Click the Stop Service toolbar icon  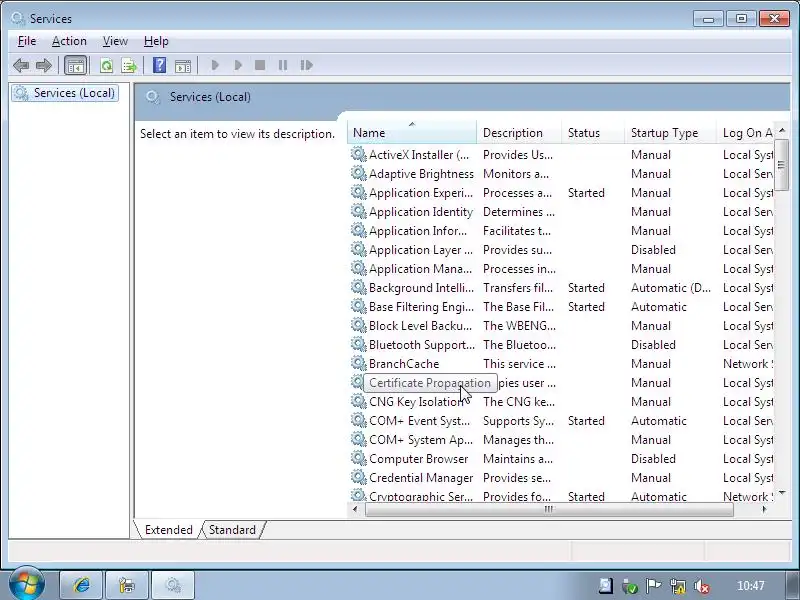pyautogui.click(x=260, y=65)
